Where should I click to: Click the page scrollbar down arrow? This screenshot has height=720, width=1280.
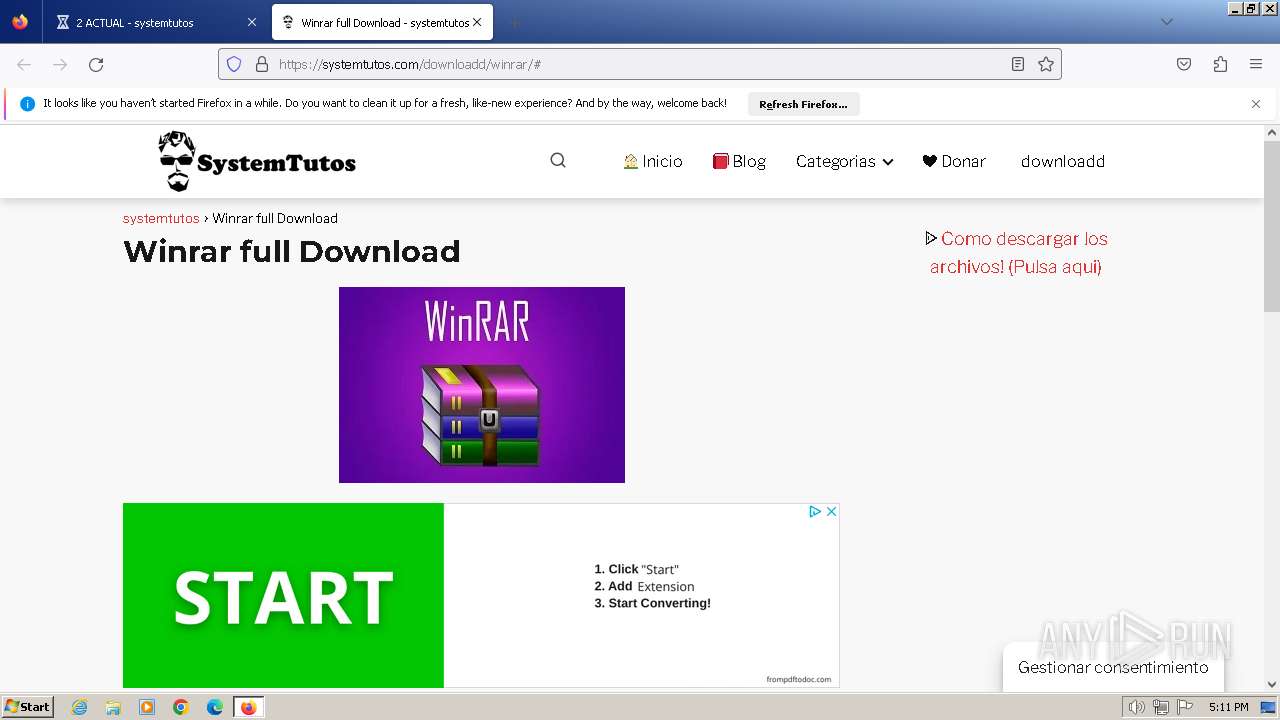(1272, 685)
